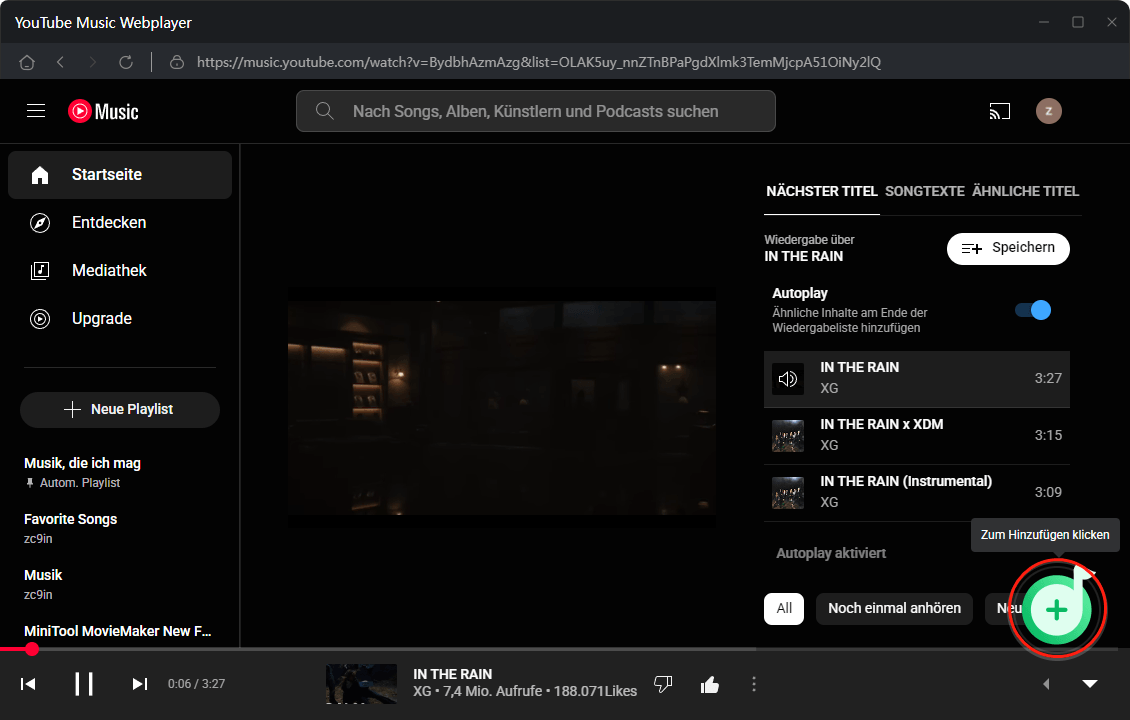Screen dimensions: 1130x720
Task: Select the All filter chip
Action: click(x=784, y=608)
